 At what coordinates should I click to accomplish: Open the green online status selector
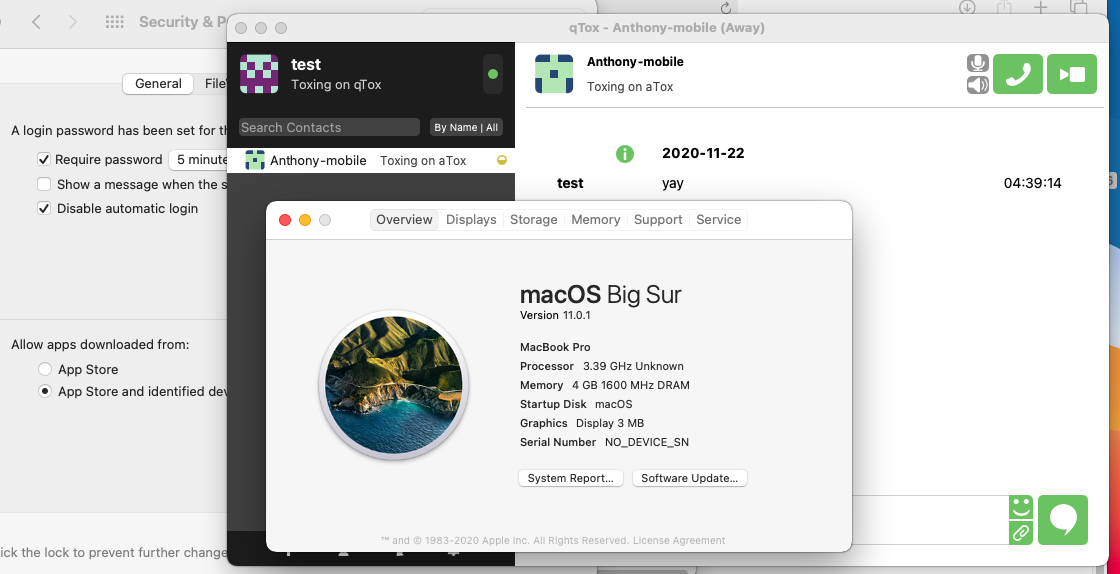pyautogui.click(x=493, y=74)
